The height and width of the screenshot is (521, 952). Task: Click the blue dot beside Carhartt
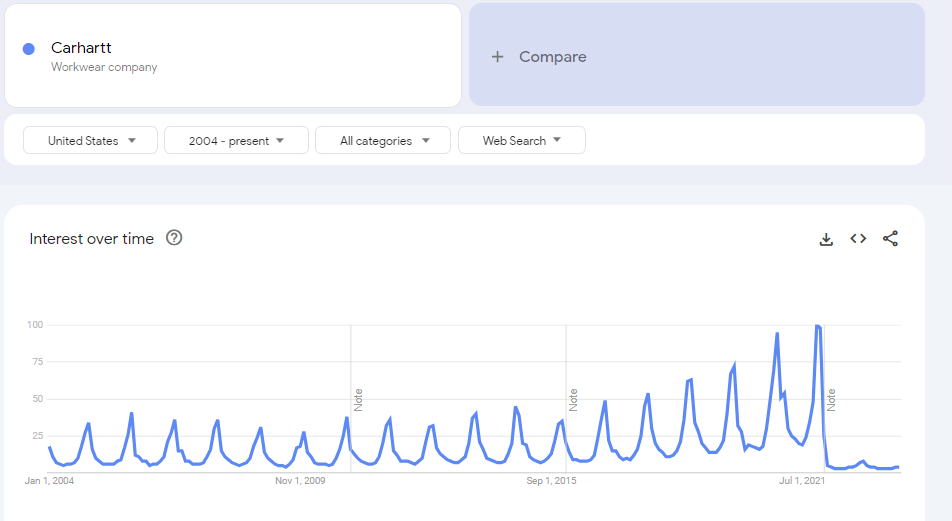click(x=29, y=48)
